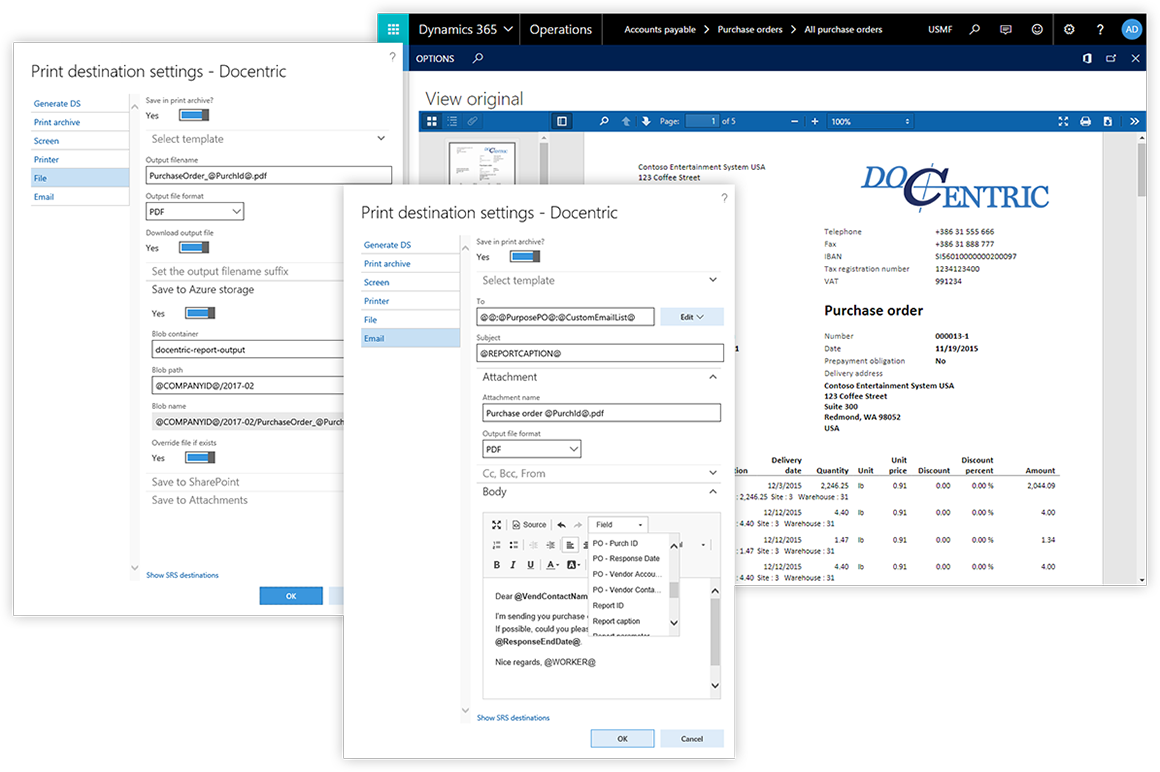Maximize the email body editor
The height and width of the screenshot is (772, 1160).
coord(496,525)
